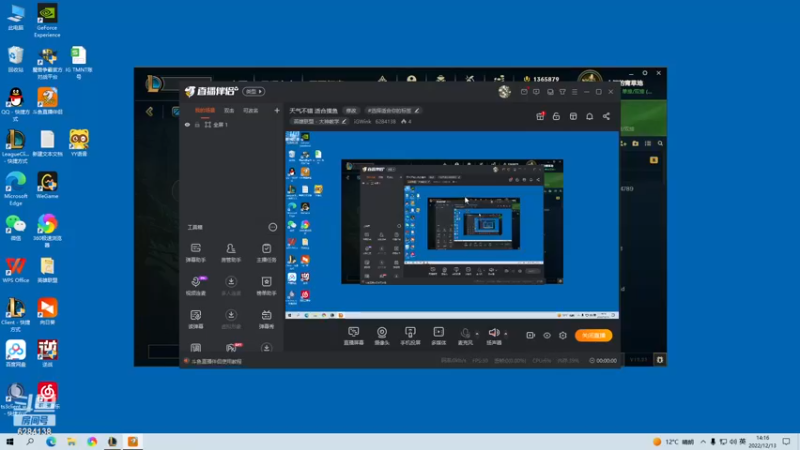This screenshot has height=450, width=800.
Task: Open the WeGame desktop shortcut
Action: coord(47,186)
